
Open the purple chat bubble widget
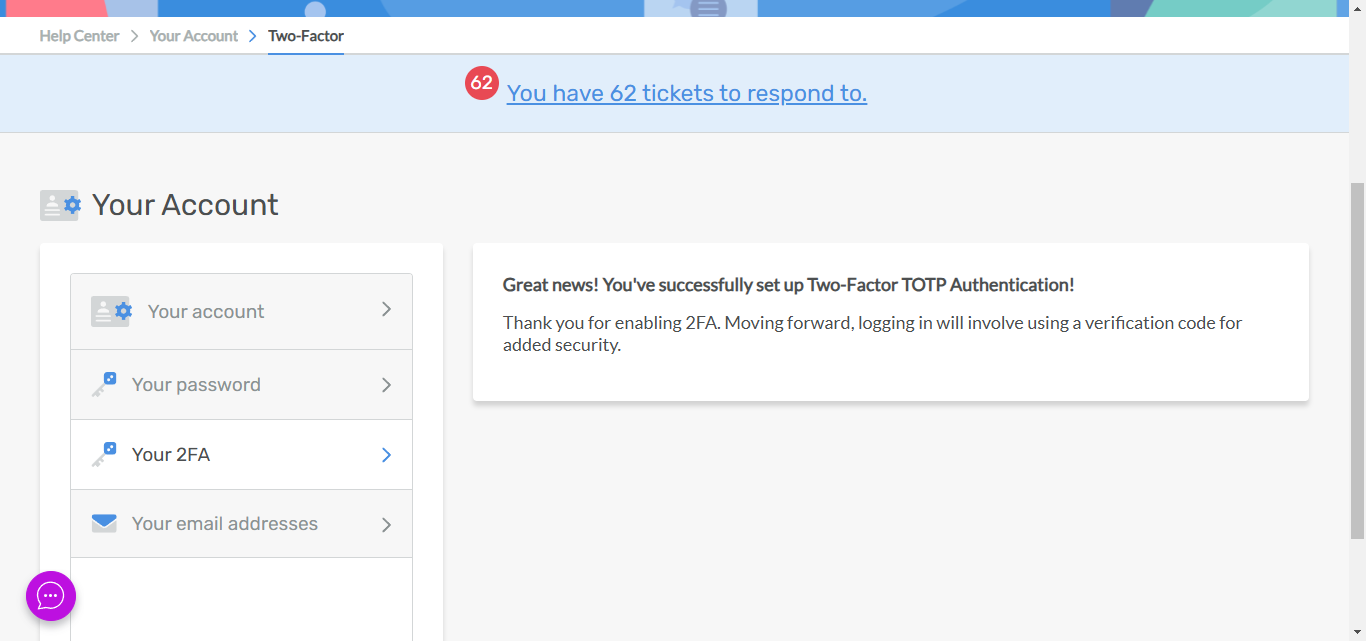[51, 596]
